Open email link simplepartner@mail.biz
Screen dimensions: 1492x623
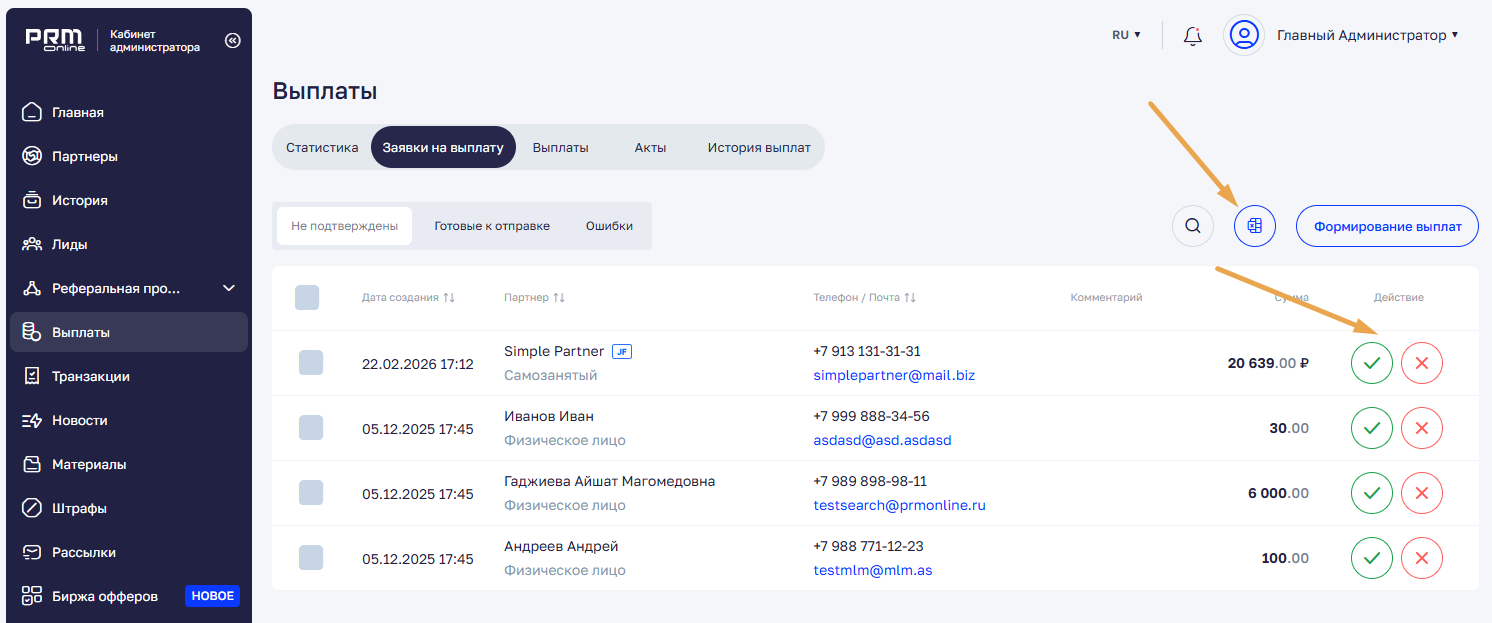pos(894,375)
